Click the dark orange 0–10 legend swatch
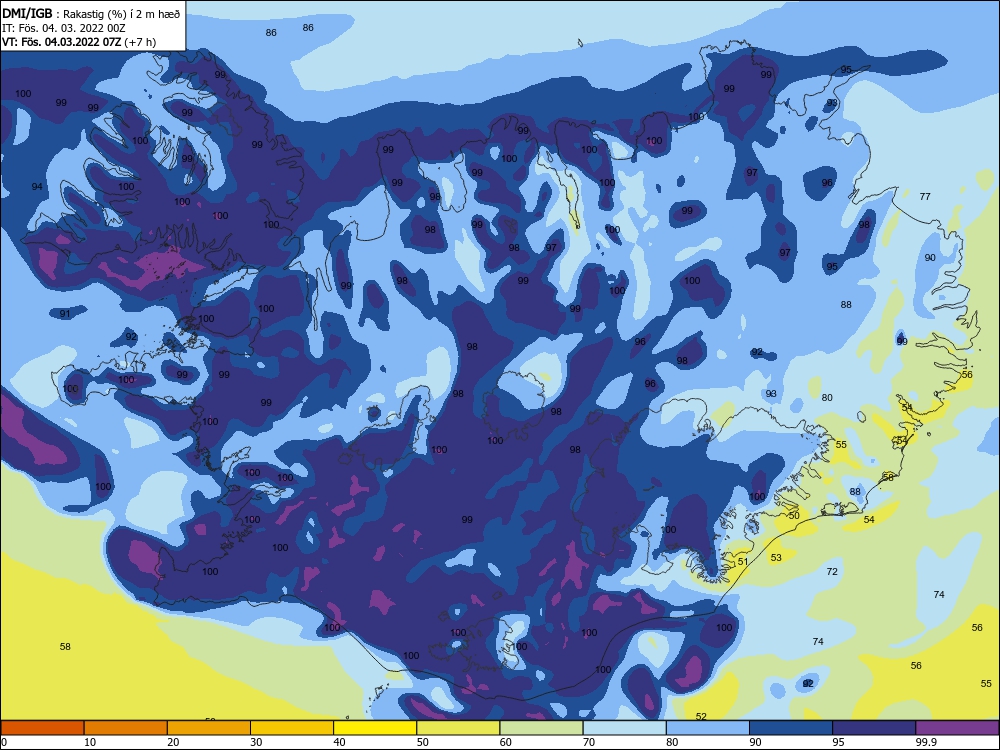The height and width of the screenshot is (750, 1000). tap(42, 728)
